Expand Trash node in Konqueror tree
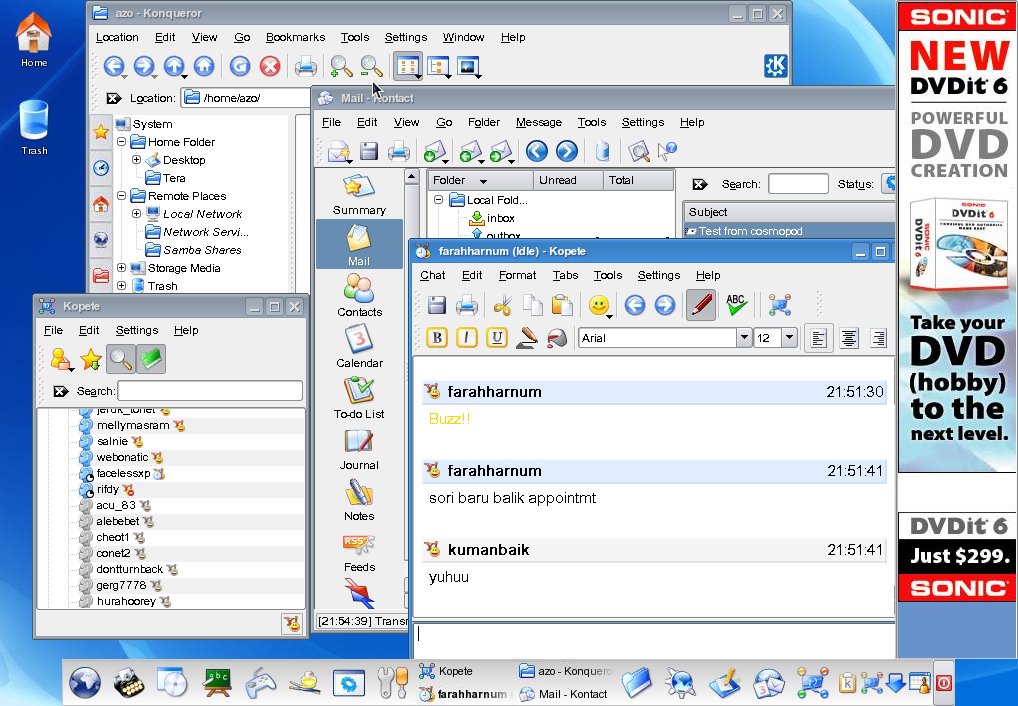The image size is (1018, 706). pyautogui.click(x=121, y=285)
